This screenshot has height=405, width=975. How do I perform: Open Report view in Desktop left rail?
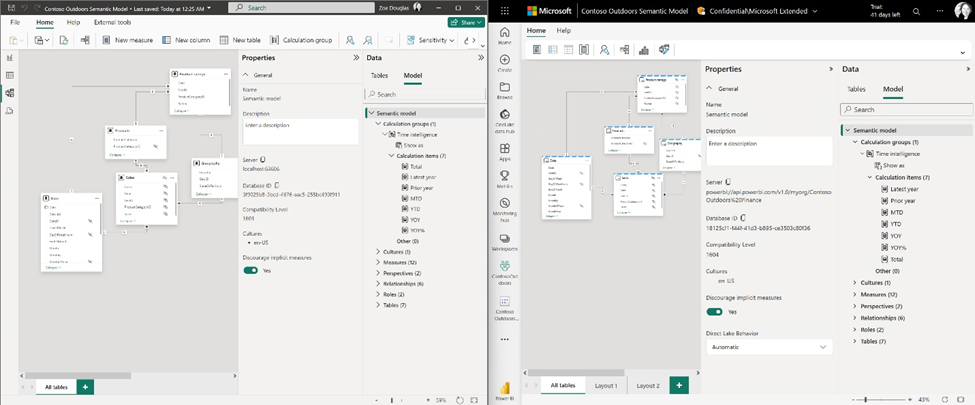pyautogui.click(x=9, y=57)
